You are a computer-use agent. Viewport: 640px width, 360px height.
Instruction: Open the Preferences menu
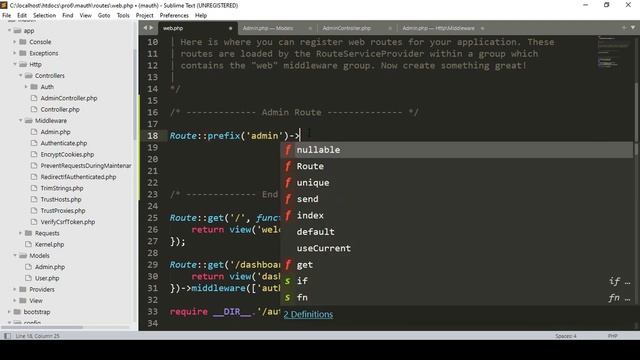tap(174, 15)
